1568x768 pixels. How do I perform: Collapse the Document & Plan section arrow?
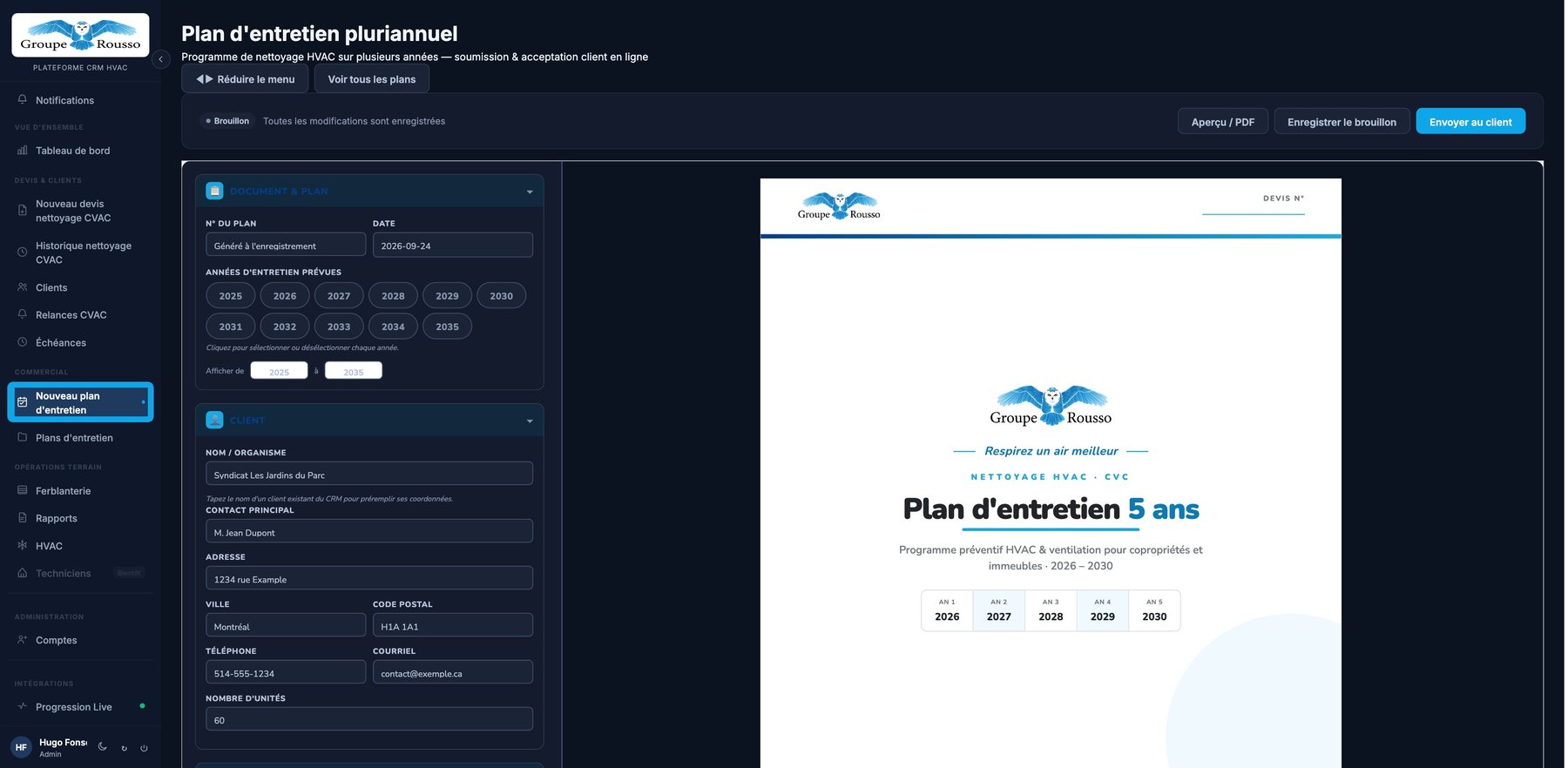tap(530, 192)
